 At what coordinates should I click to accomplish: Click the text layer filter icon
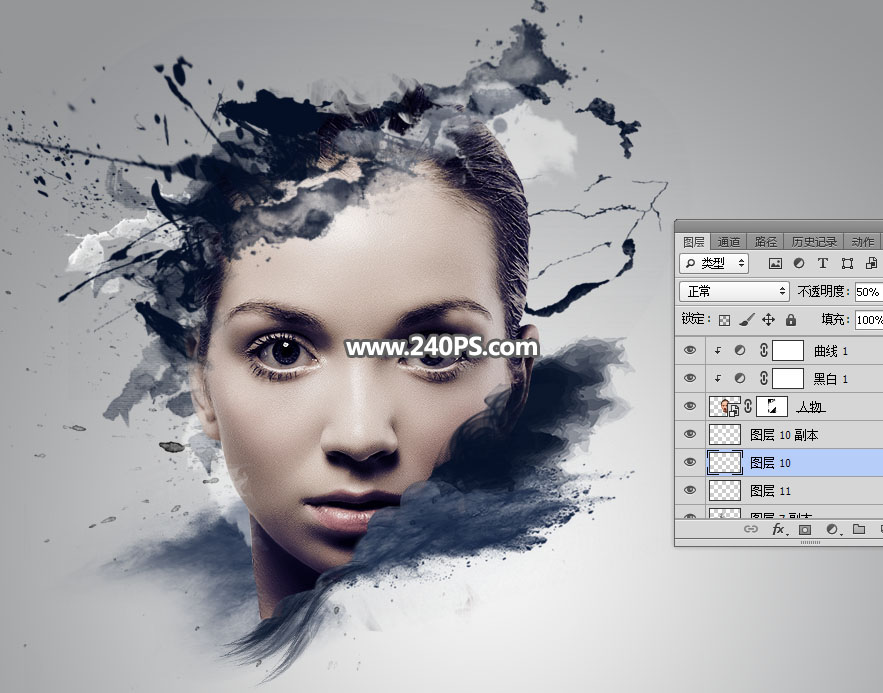tap(823, 264)
